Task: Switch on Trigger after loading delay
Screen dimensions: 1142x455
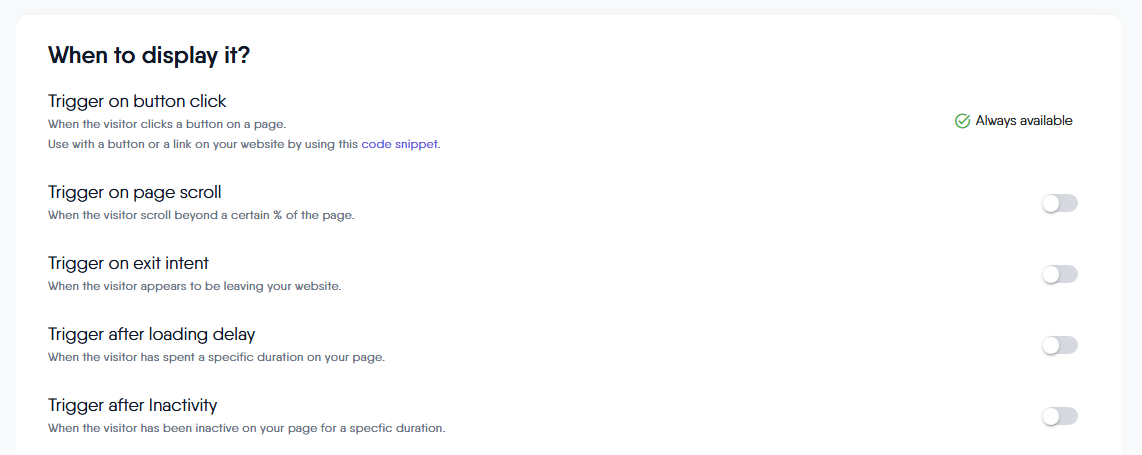Action: pyautogui.click(x=1059, y=345)
